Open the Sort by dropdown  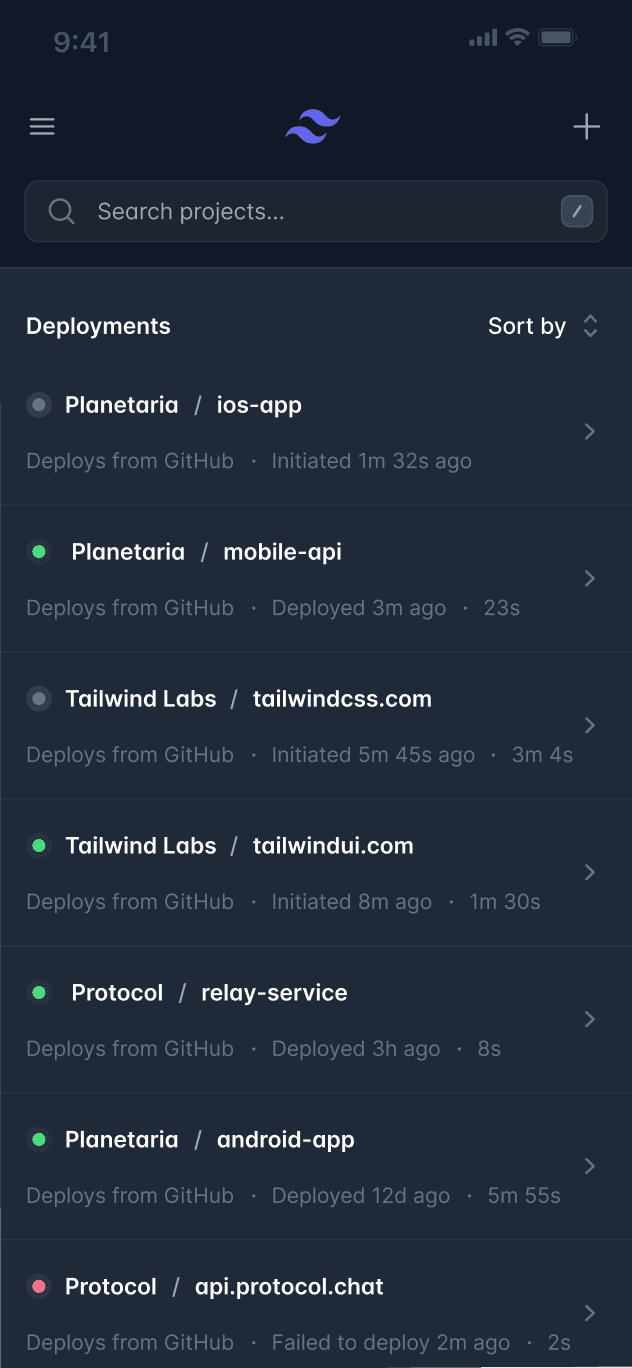point(544,326)
